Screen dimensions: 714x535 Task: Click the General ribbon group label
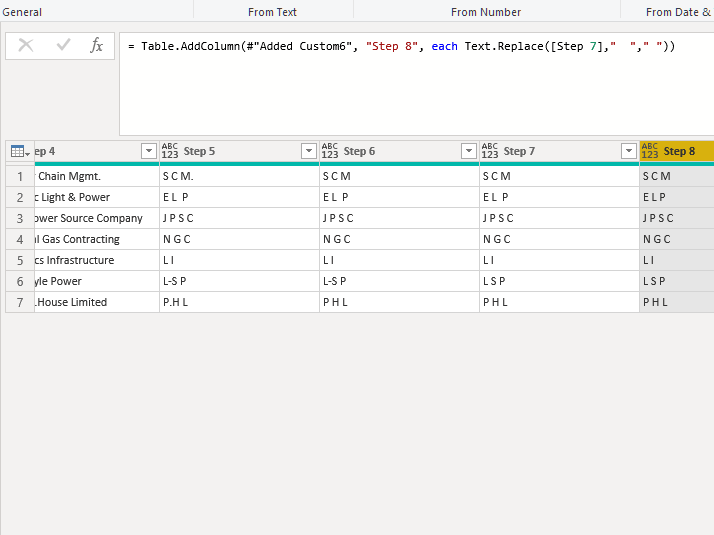pyautogui.click(x=22, y=12)
